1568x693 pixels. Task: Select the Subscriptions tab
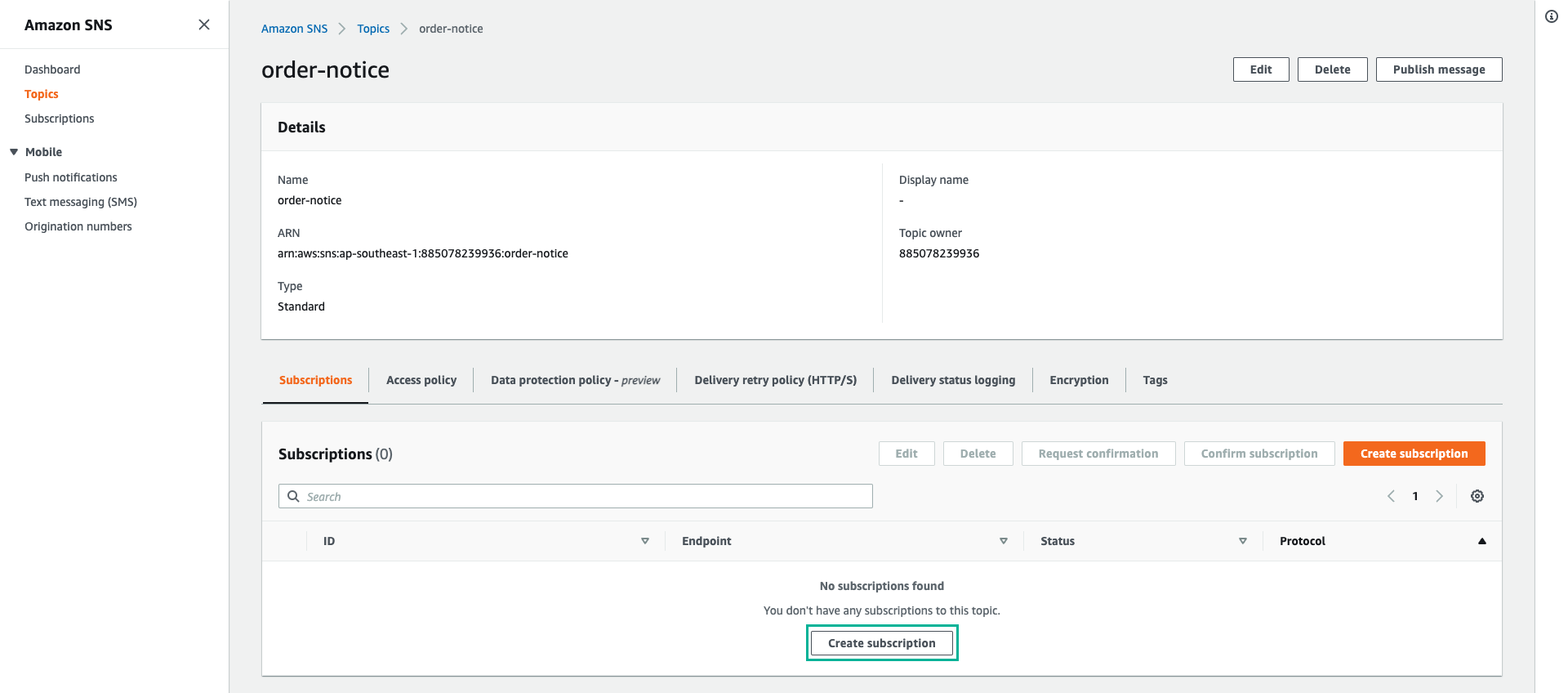point(315,380)
